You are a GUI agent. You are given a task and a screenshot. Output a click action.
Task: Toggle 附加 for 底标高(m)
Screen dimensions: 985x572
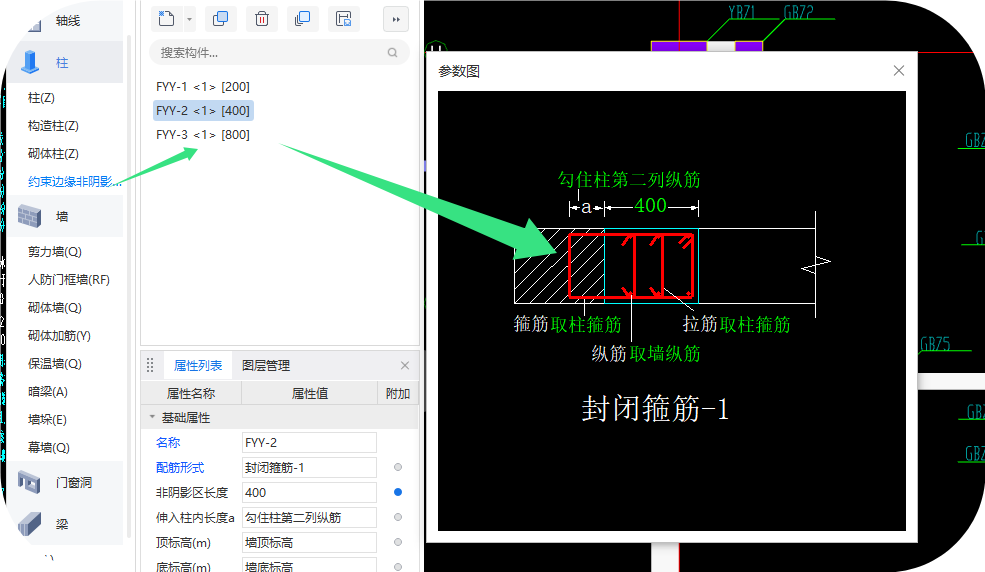[x=398, y=566]
